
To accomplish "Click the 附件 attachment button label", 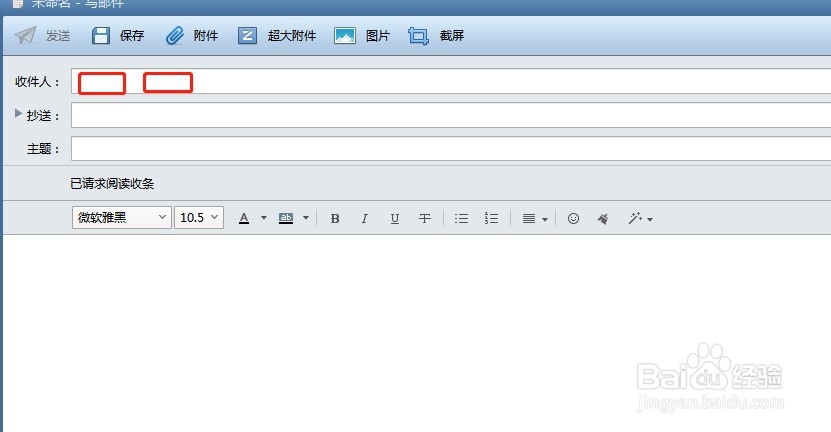I will pos(206,36).
